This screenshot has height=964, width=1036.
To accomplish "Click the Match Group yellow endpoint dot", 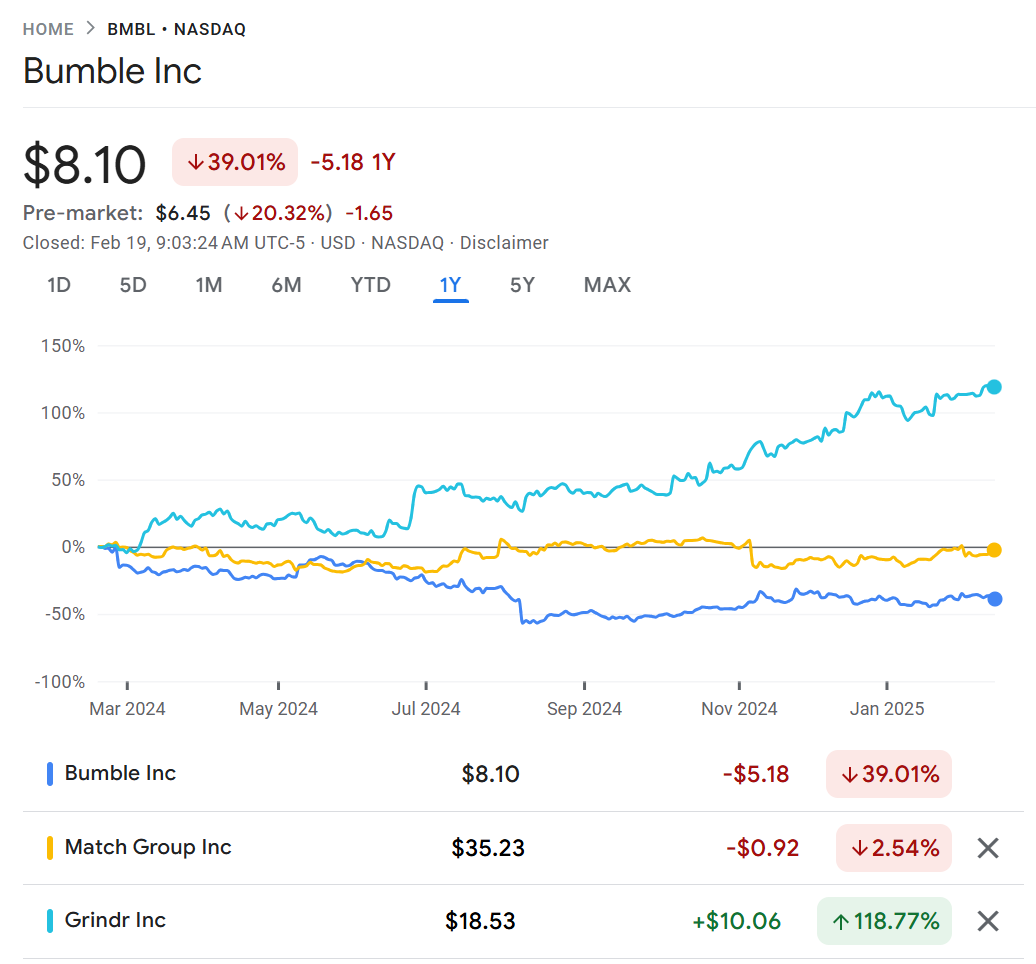I will point(994,550).
